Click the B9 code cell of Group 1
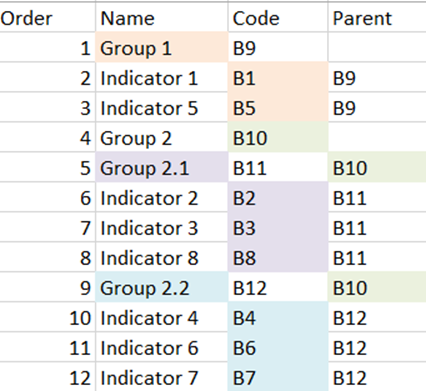 tap(278, 47)
